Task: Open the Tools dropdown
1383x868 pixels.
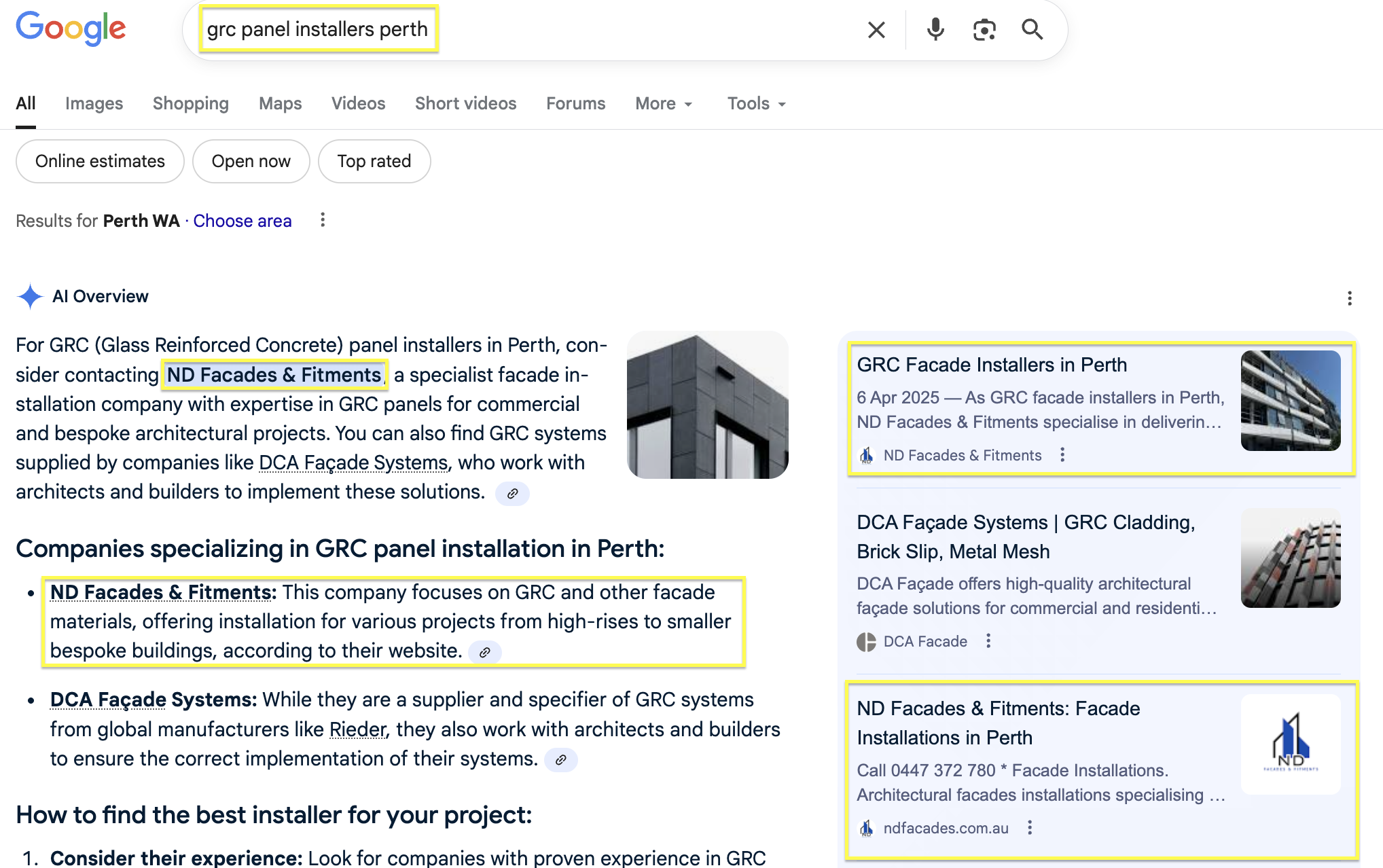Action: tap(756, 104)
